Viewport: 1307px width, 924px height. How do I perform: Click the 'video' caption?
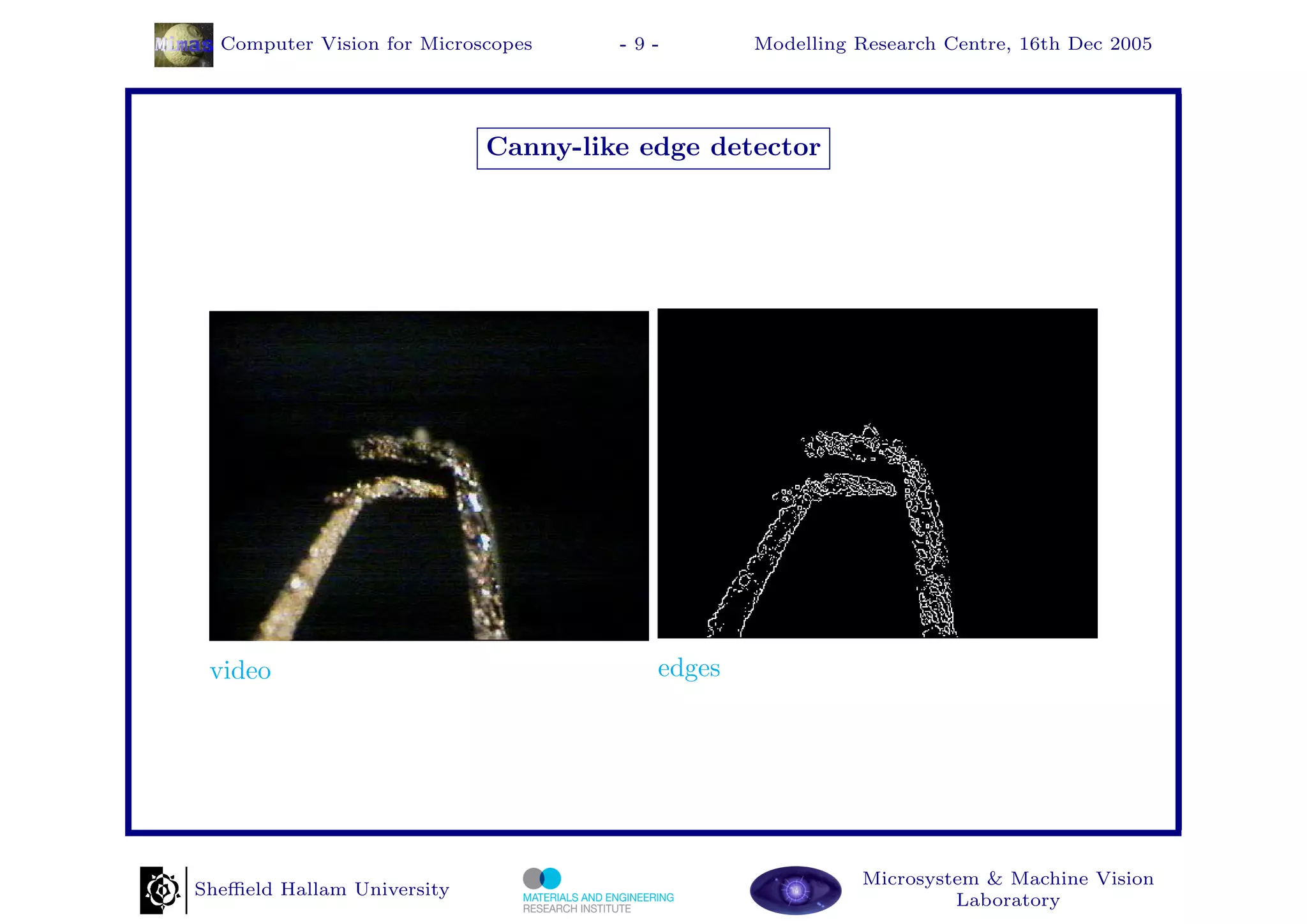pyautogui.click(x=241, y=671)
